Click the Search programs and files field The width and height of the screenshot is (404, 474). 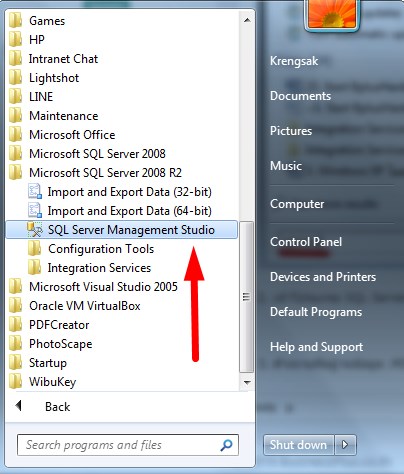[128, 445]
